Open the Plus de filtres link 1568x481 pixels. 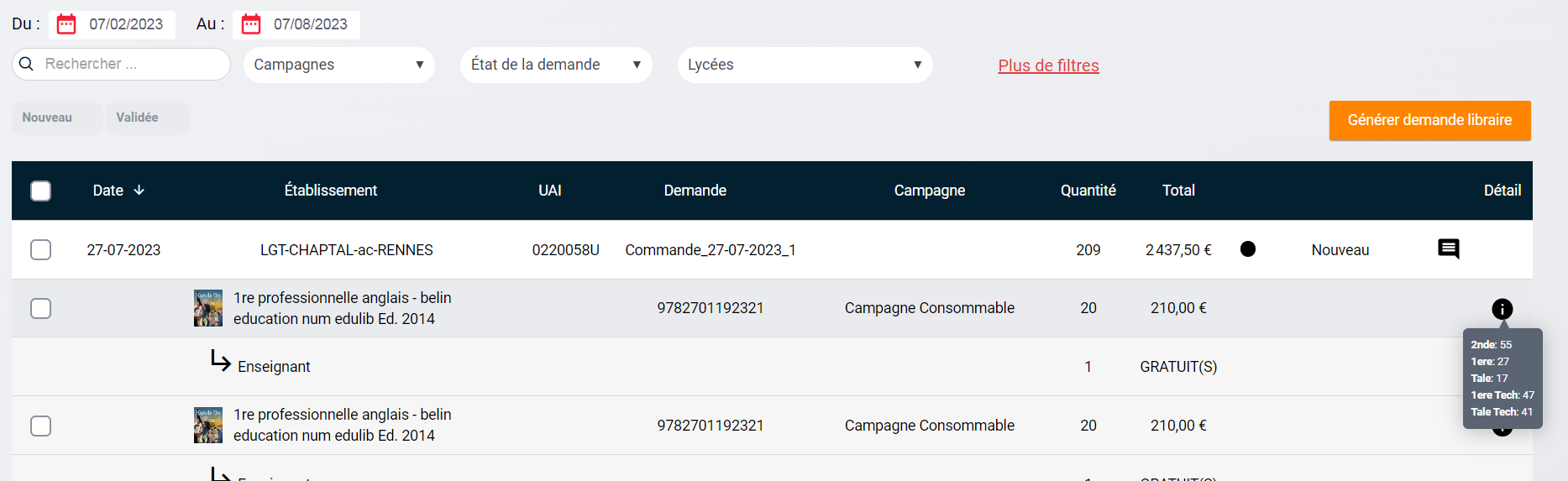coord(1048,65)
